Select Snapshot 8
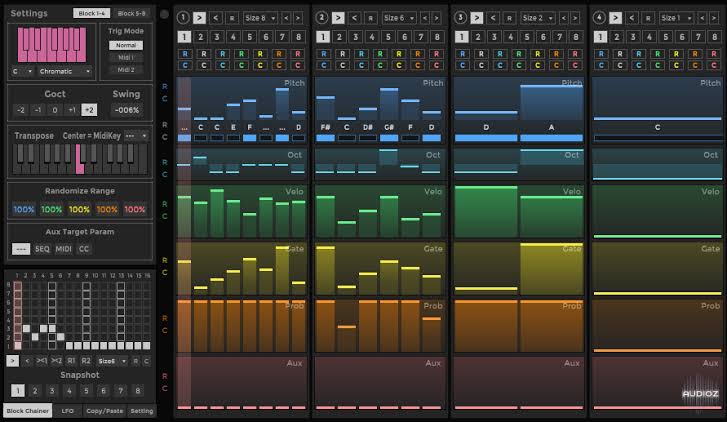The height and width of the screenshot is (422, 727). [138, 391]
